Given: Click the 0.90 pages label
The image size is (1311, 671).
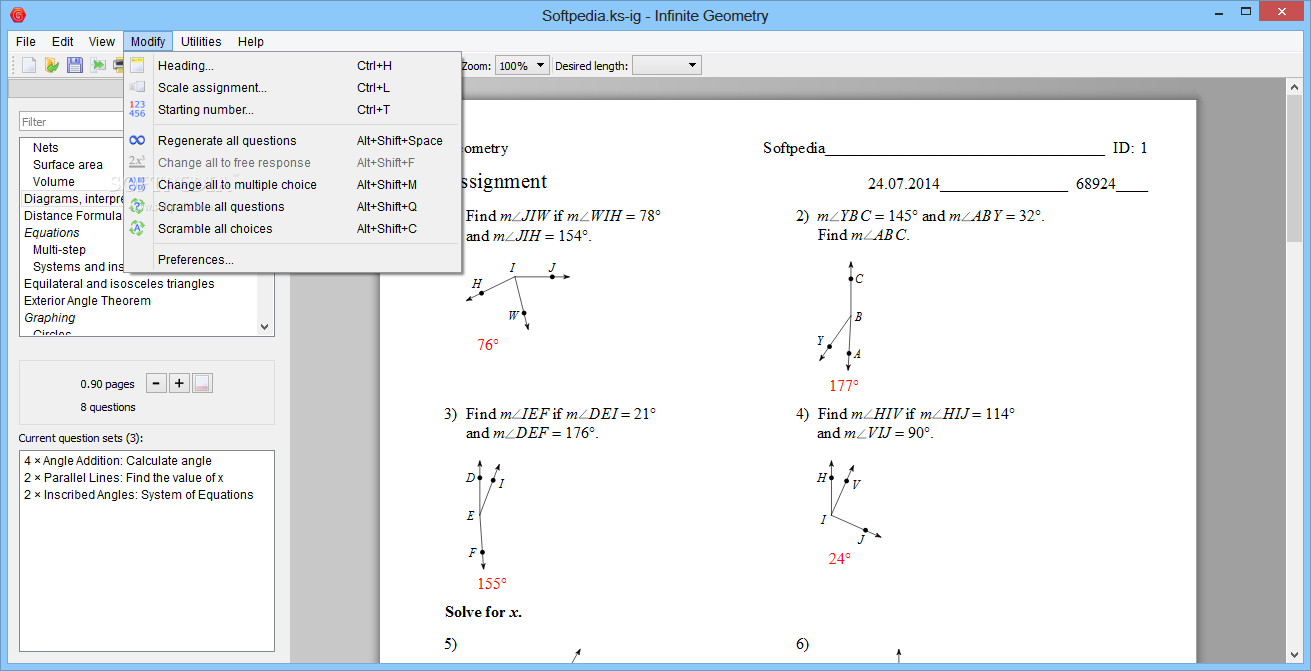Looking at the screenshot, I should [107, 384].
